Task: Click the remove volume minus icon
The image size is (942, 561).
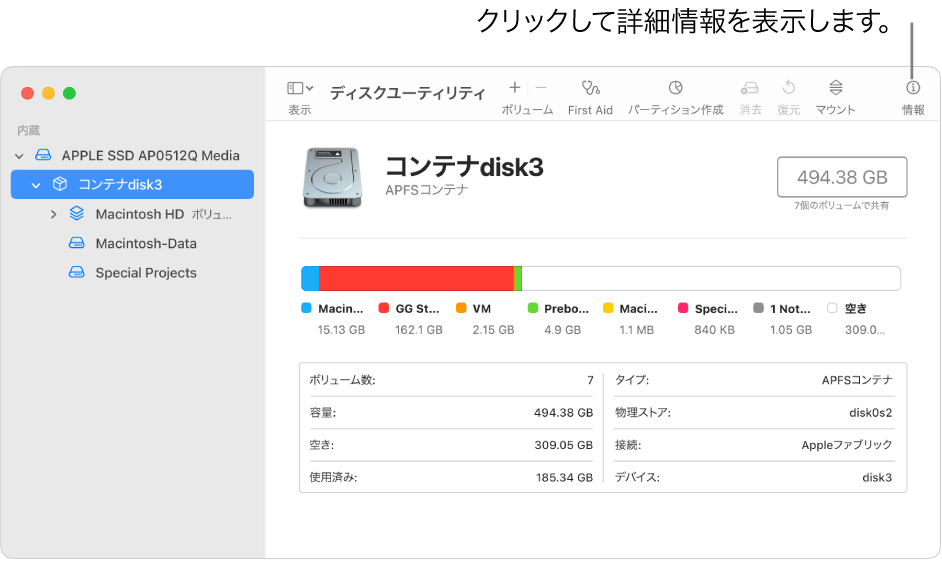Action: [x=541, y=88]
